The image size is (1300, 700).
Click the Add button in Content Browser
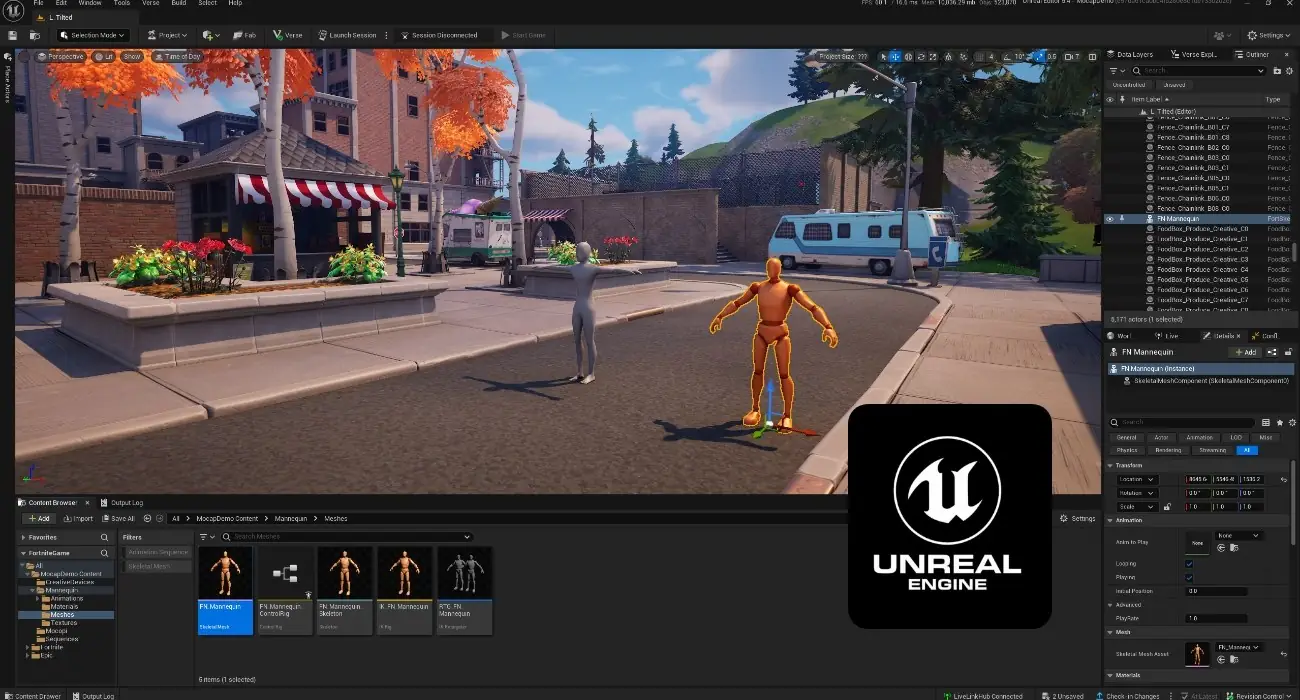click(x=39, y=518)
